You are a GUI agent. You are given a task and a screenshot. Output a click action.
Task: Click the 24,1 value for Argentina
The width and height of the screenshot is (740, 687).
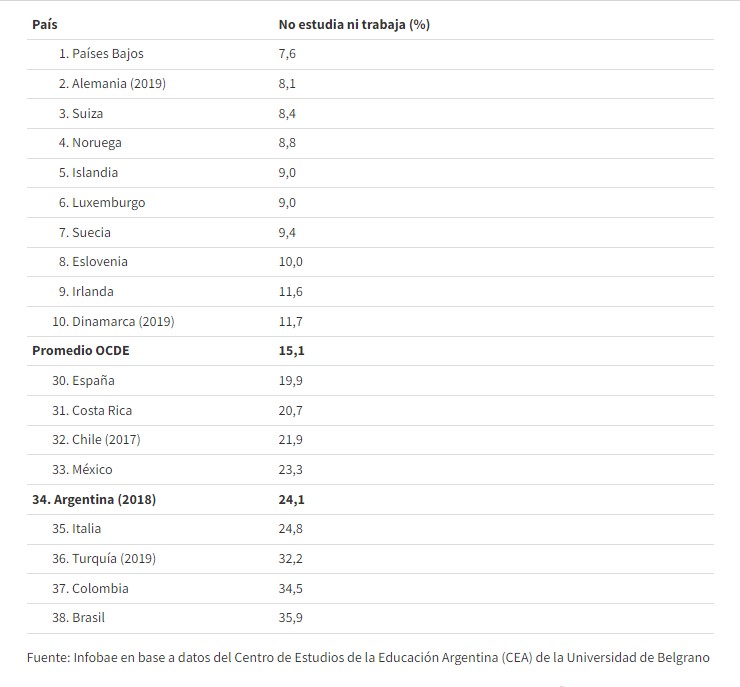(291, 499)
